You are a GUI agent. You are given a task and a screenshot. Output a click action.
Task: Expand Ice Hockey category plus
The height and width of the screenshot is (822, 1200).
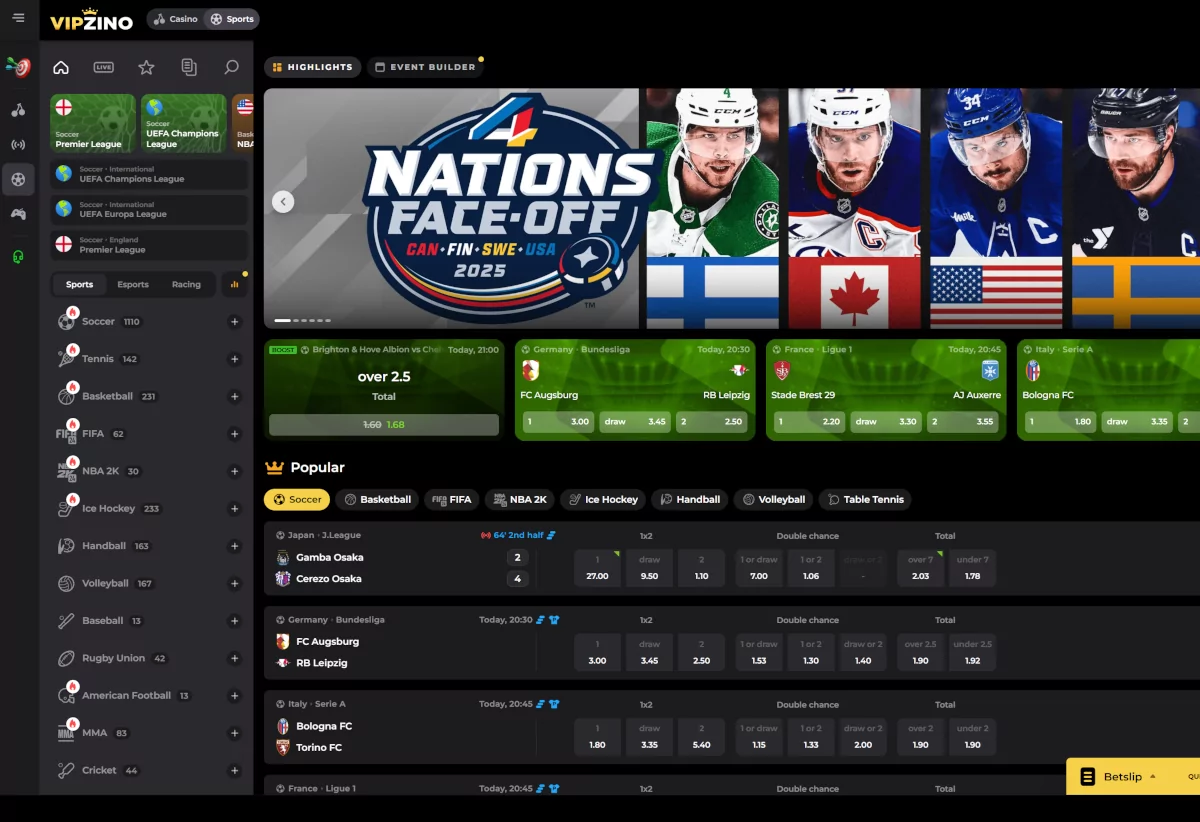click(x=235, y=509)
